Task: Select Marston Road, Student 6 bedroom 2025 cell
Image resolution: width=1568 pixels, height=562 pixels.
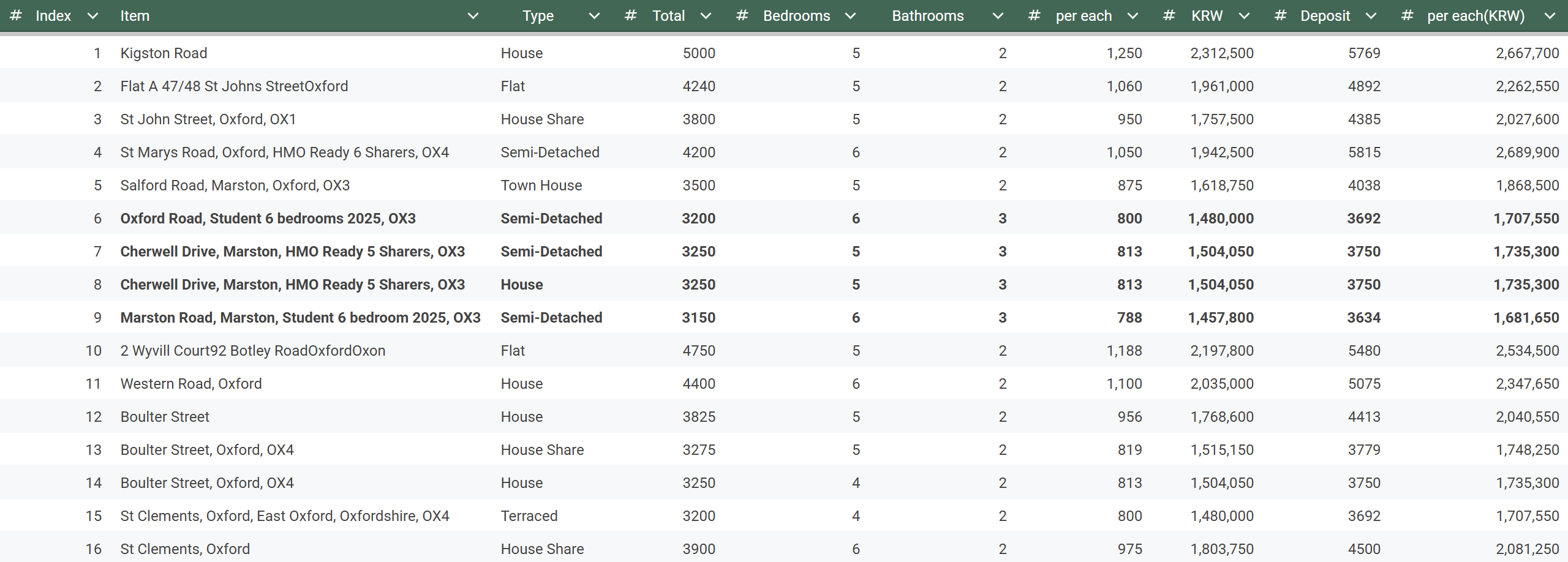Action: tap(301, 318)
